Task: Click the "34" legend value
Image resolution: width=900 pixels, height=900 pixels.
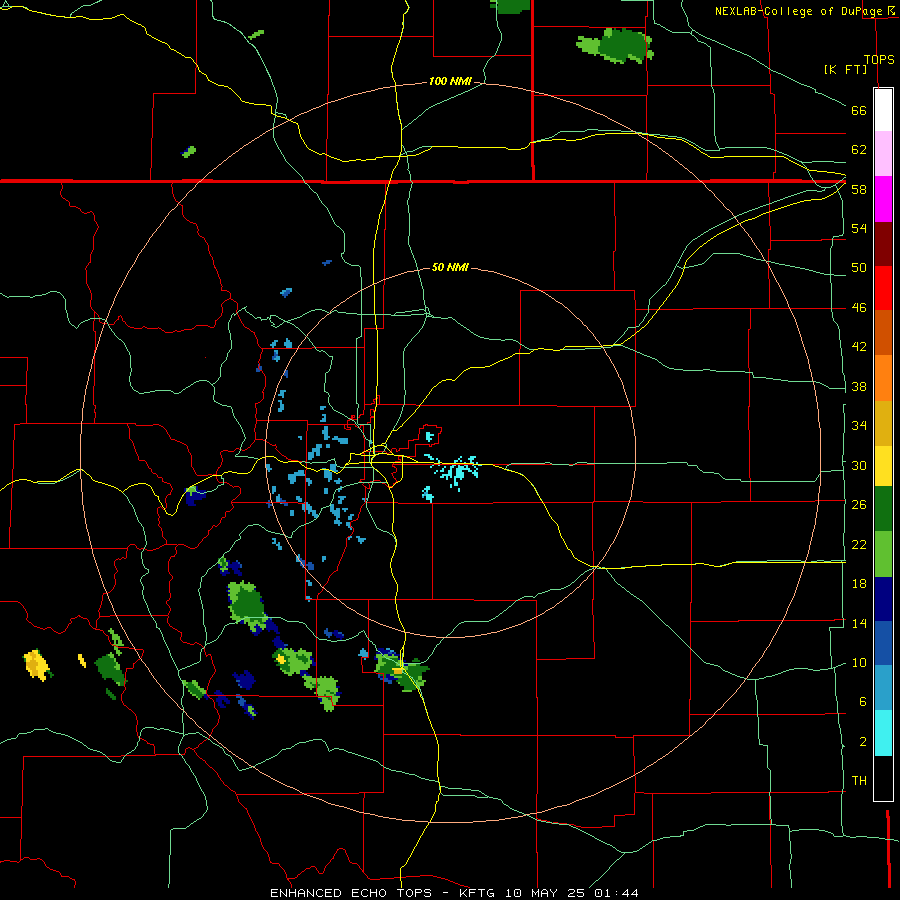Action: pos(859,426)
